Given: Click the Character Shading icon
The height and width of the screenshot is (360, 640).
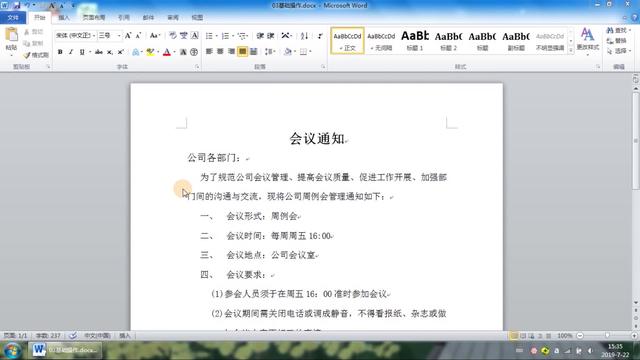Looking at the screenshot, I should click(183, 52).
